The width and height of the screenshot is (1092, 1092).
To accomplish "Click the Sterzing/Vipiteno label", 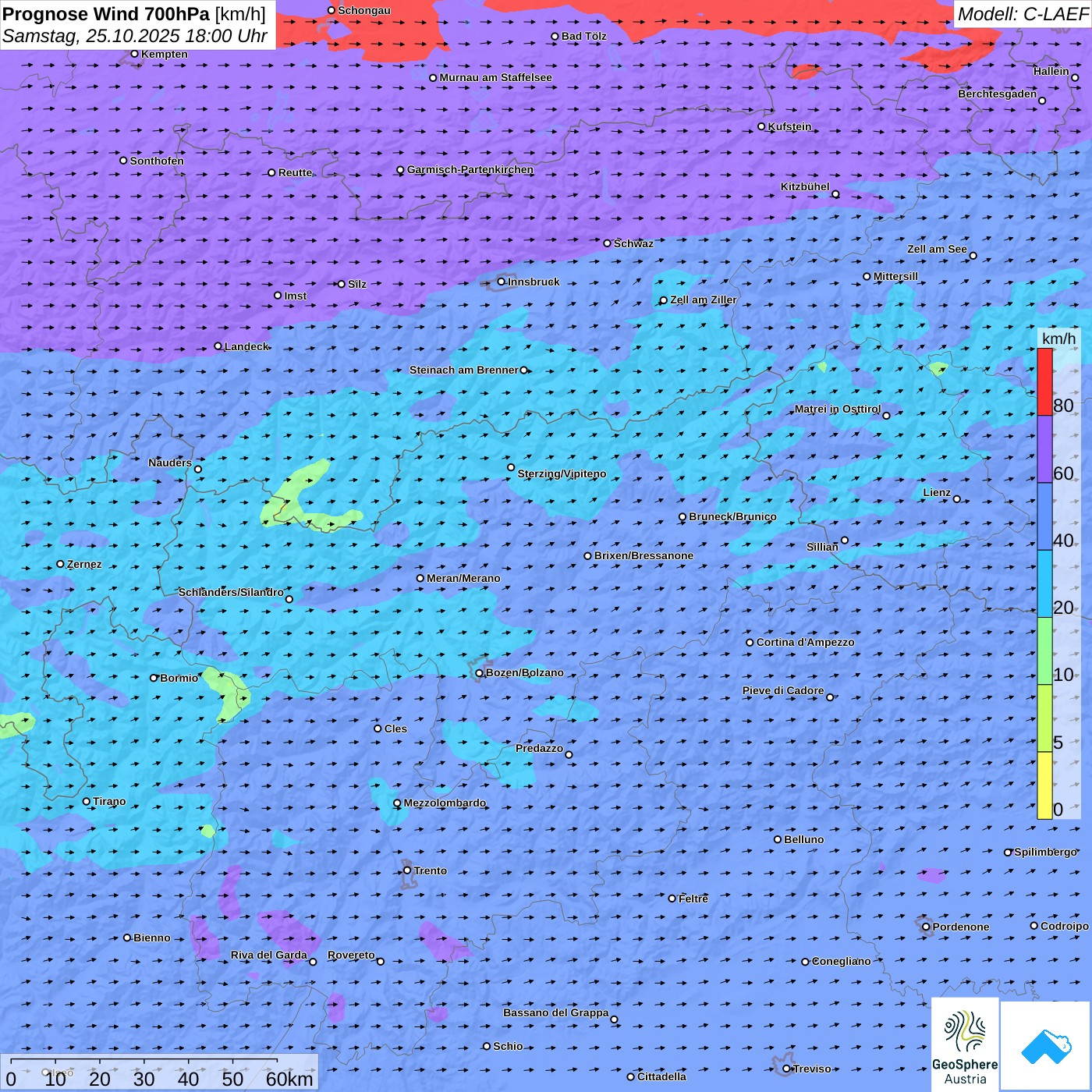I will tap(562, 473).
